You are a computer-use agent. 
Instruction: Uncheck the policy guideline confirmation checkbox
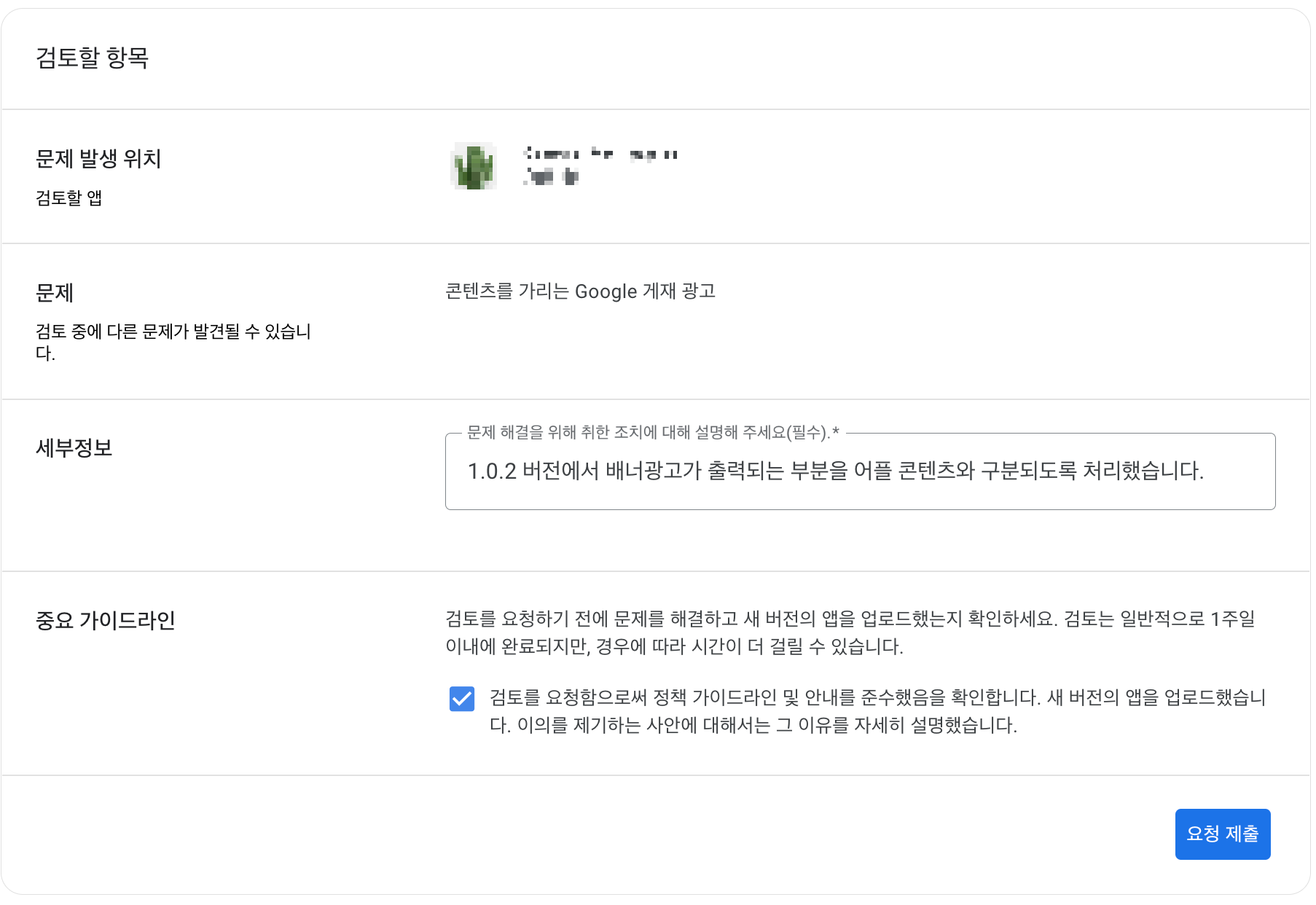pyautogui.click(x=460, y=700)
